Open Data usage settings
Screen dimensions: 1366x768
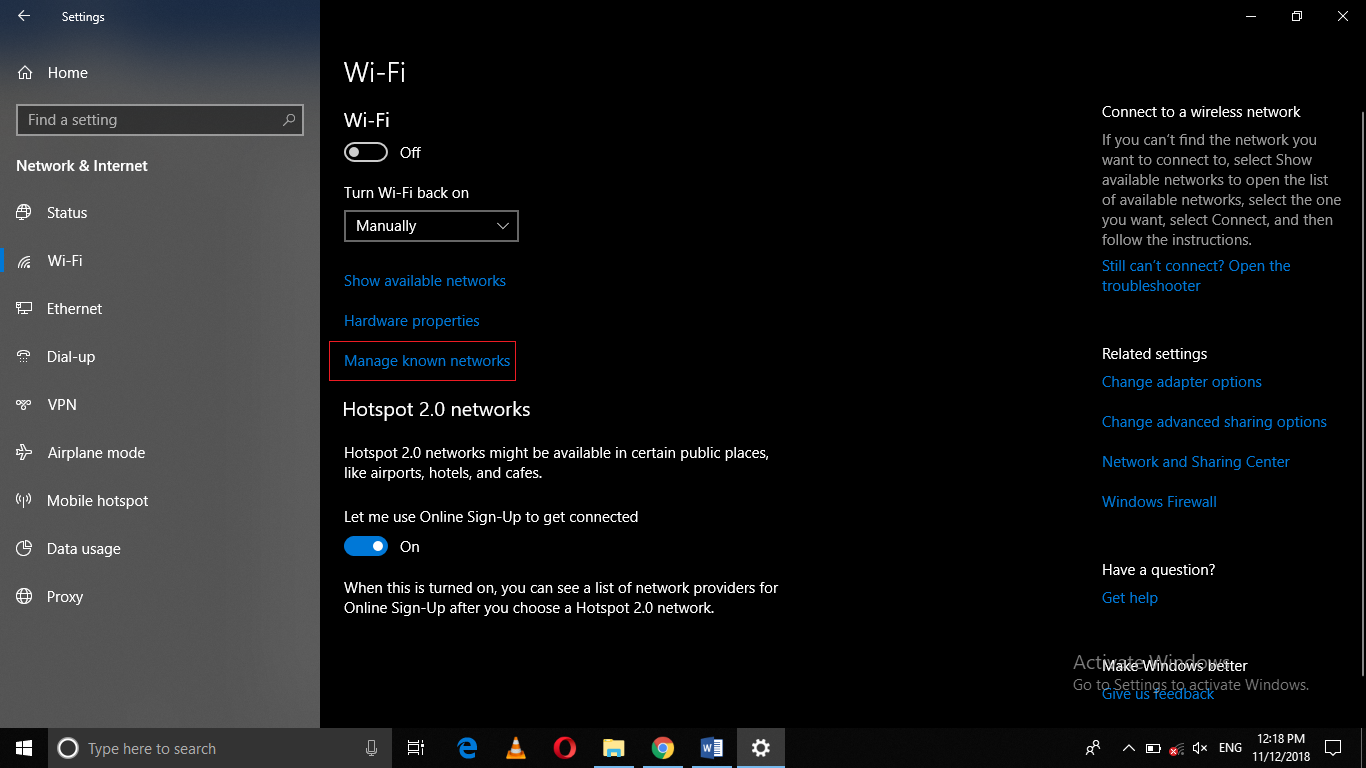pos(82,548)
